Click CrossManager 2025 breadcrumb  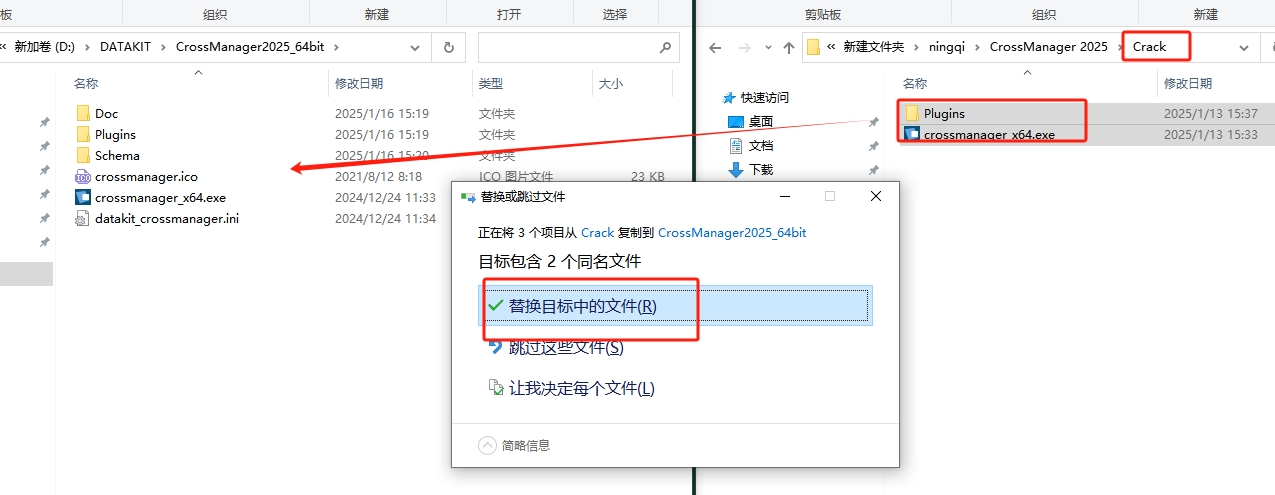(x=1049, y=47)
